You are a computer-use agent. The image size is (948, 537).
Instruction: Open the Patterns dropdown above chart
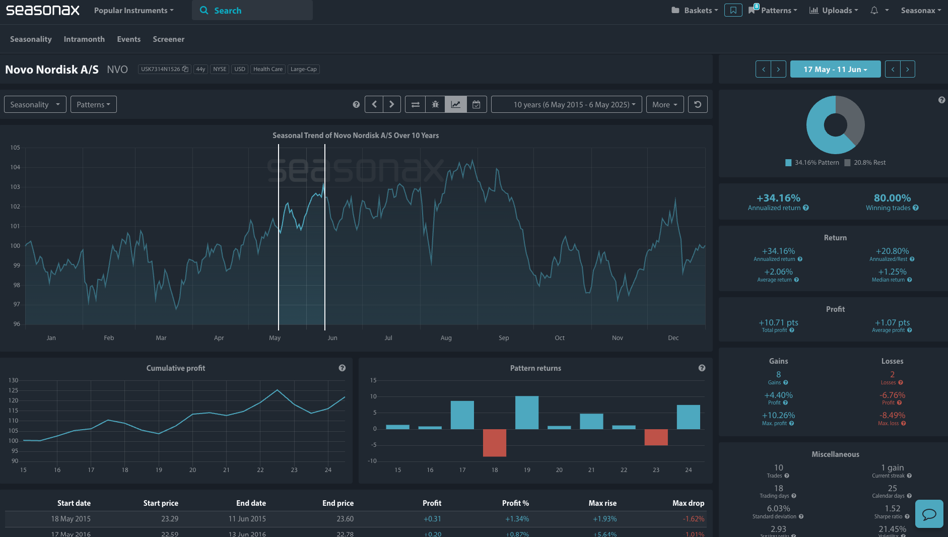coord(93,105)
